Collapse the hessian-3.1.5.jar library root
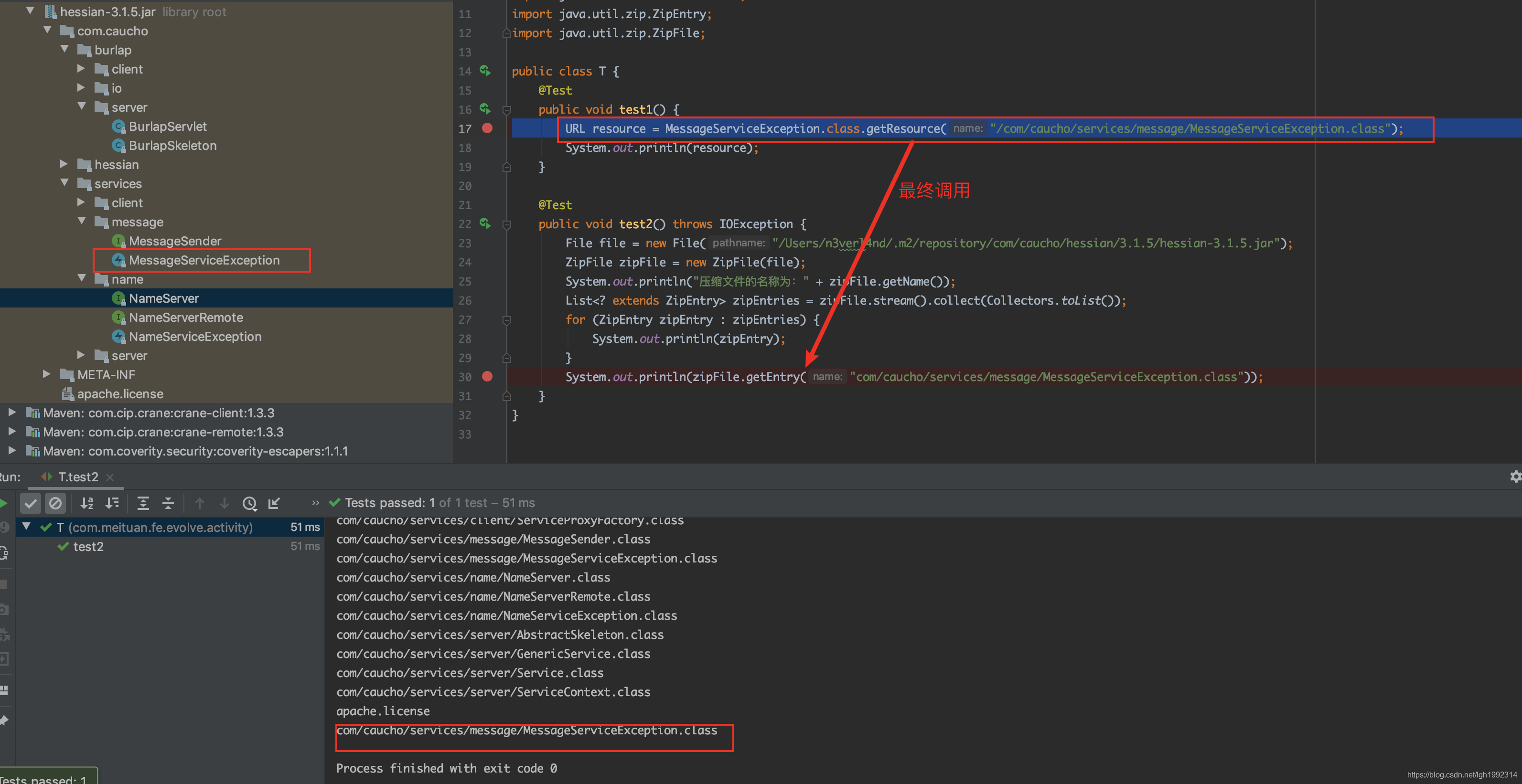Screen dimensions: 1522x784 click(x=30, y=11)
